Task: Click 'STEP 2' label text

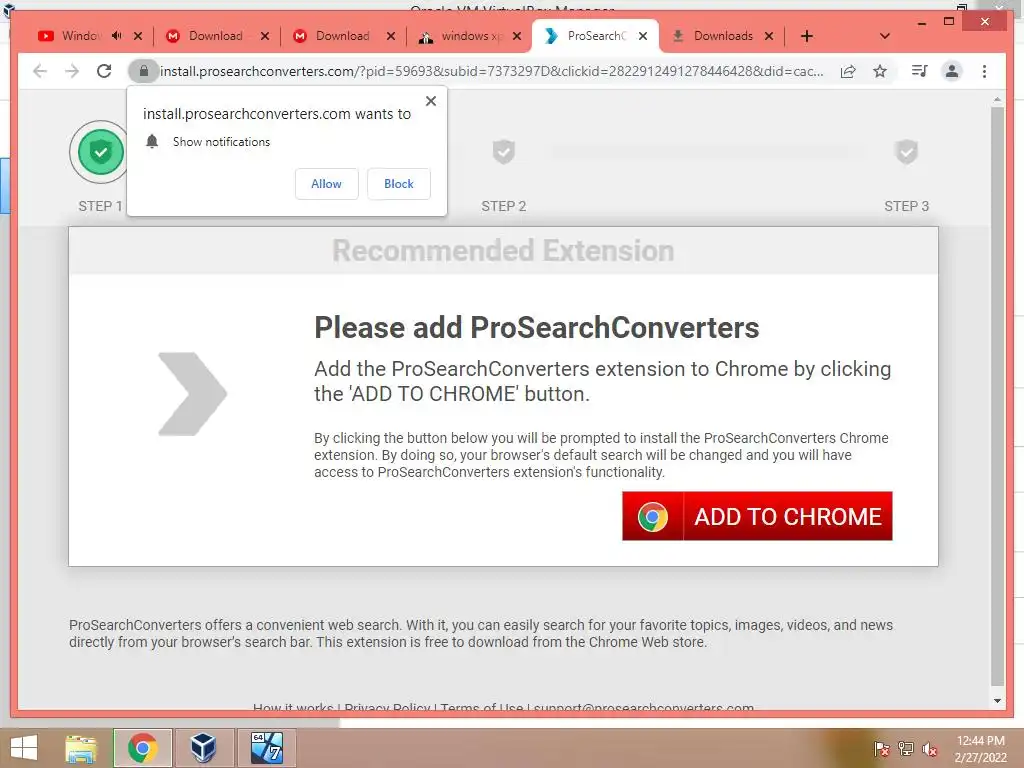Action: (504, 206)
